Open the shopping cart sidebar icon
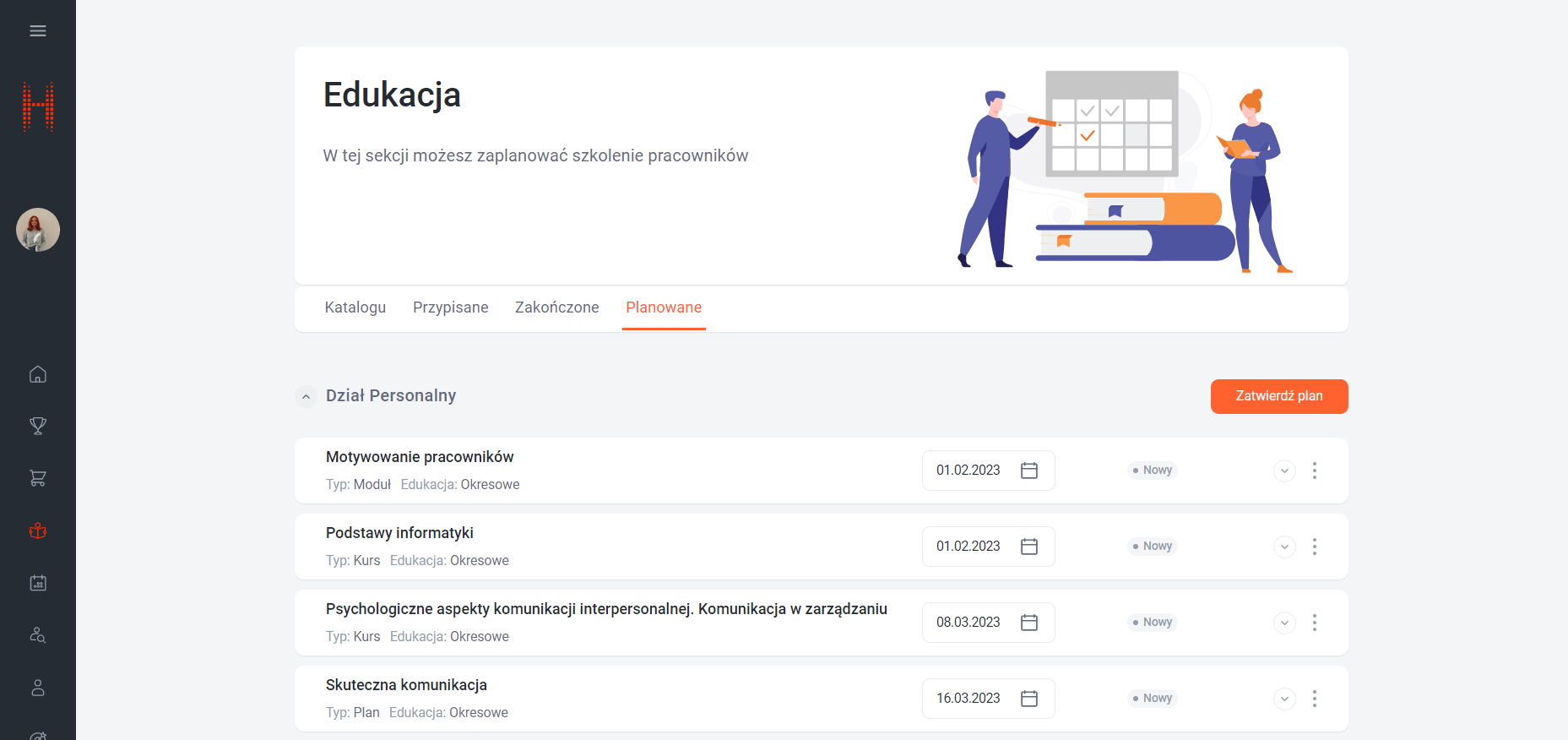This screenshot has height=740, width=1568. click(x=38, y=478)
